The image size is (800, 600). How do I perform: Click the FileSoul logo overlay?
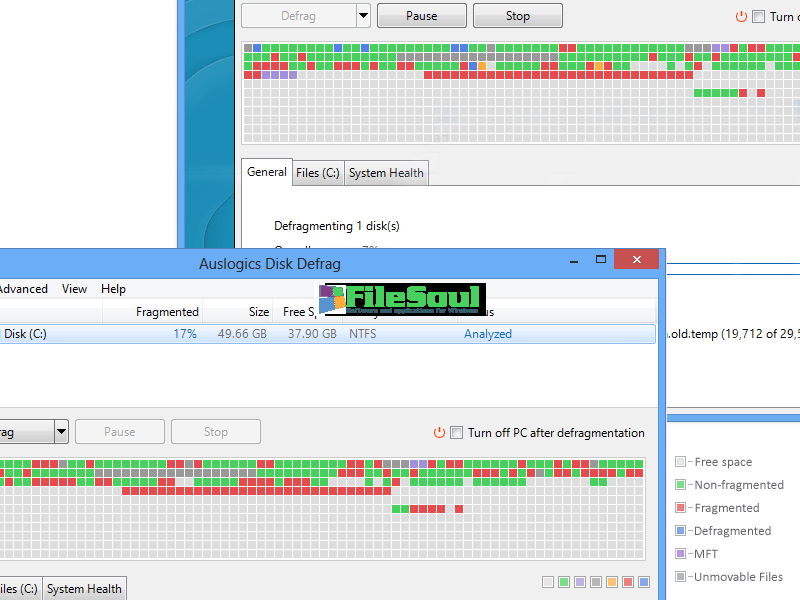point(402,298)
